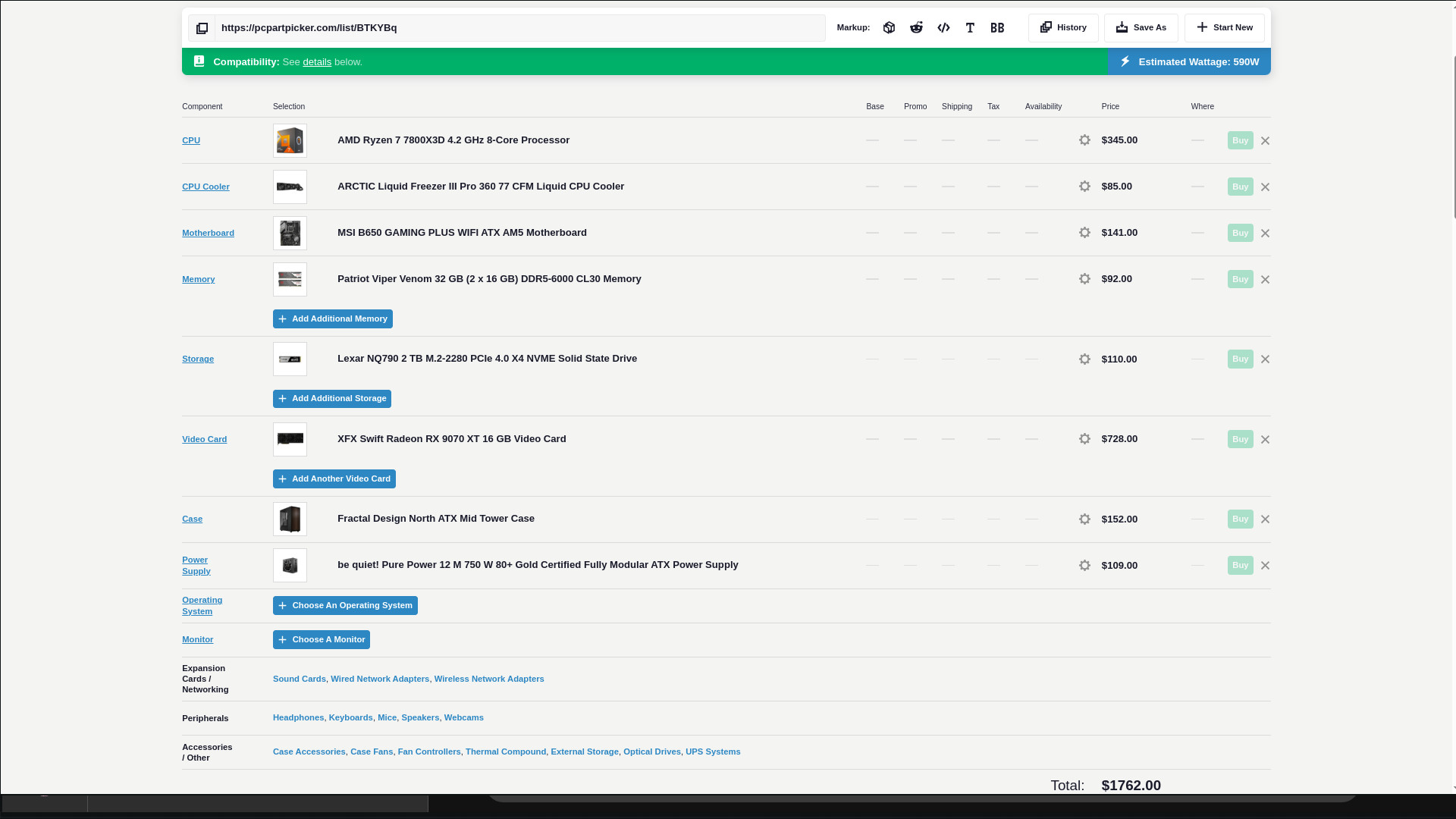The image size is (1456, 819).
Task: Open the Memory category link
Action: click(x=198, y=279)
